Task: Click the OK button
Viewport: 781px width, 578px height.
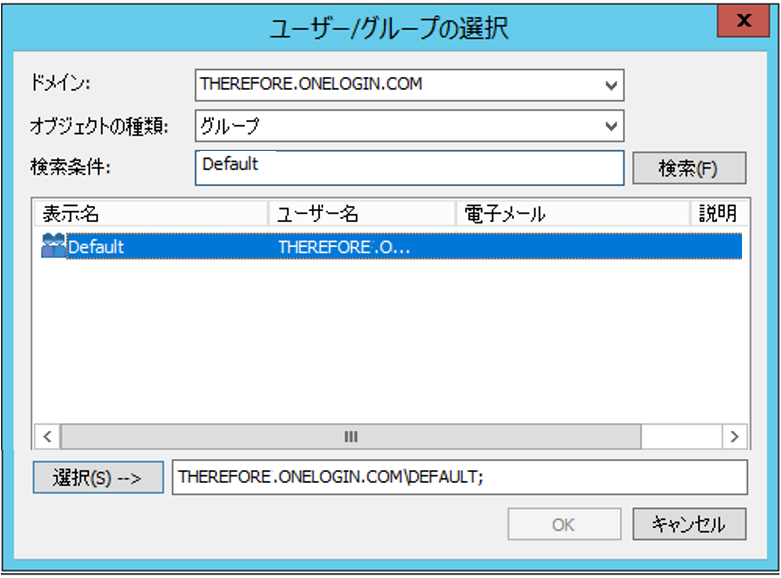Action: click(x=564, y=524)
